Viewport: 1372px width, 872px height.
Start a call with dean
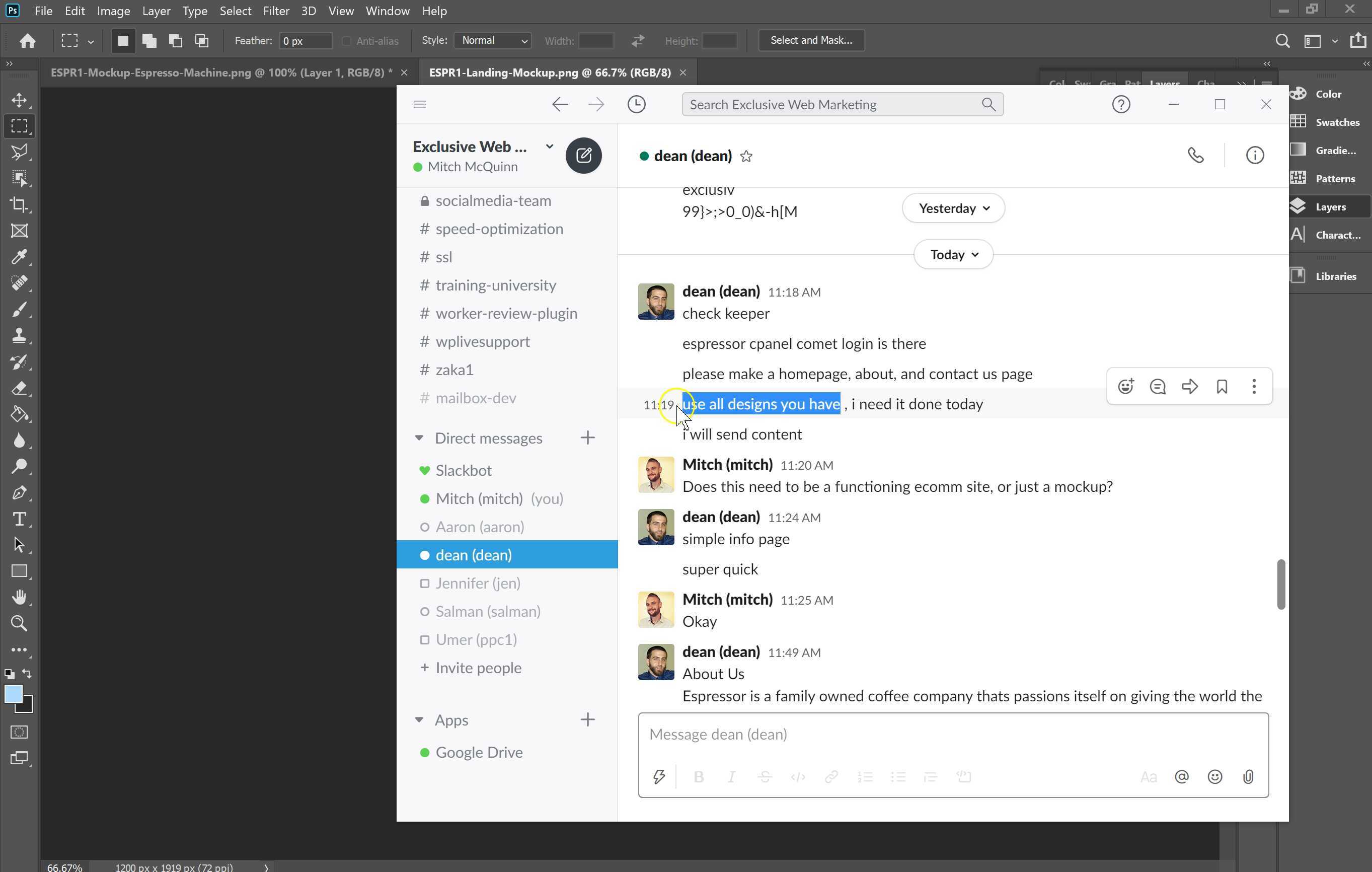(1195, 156)
